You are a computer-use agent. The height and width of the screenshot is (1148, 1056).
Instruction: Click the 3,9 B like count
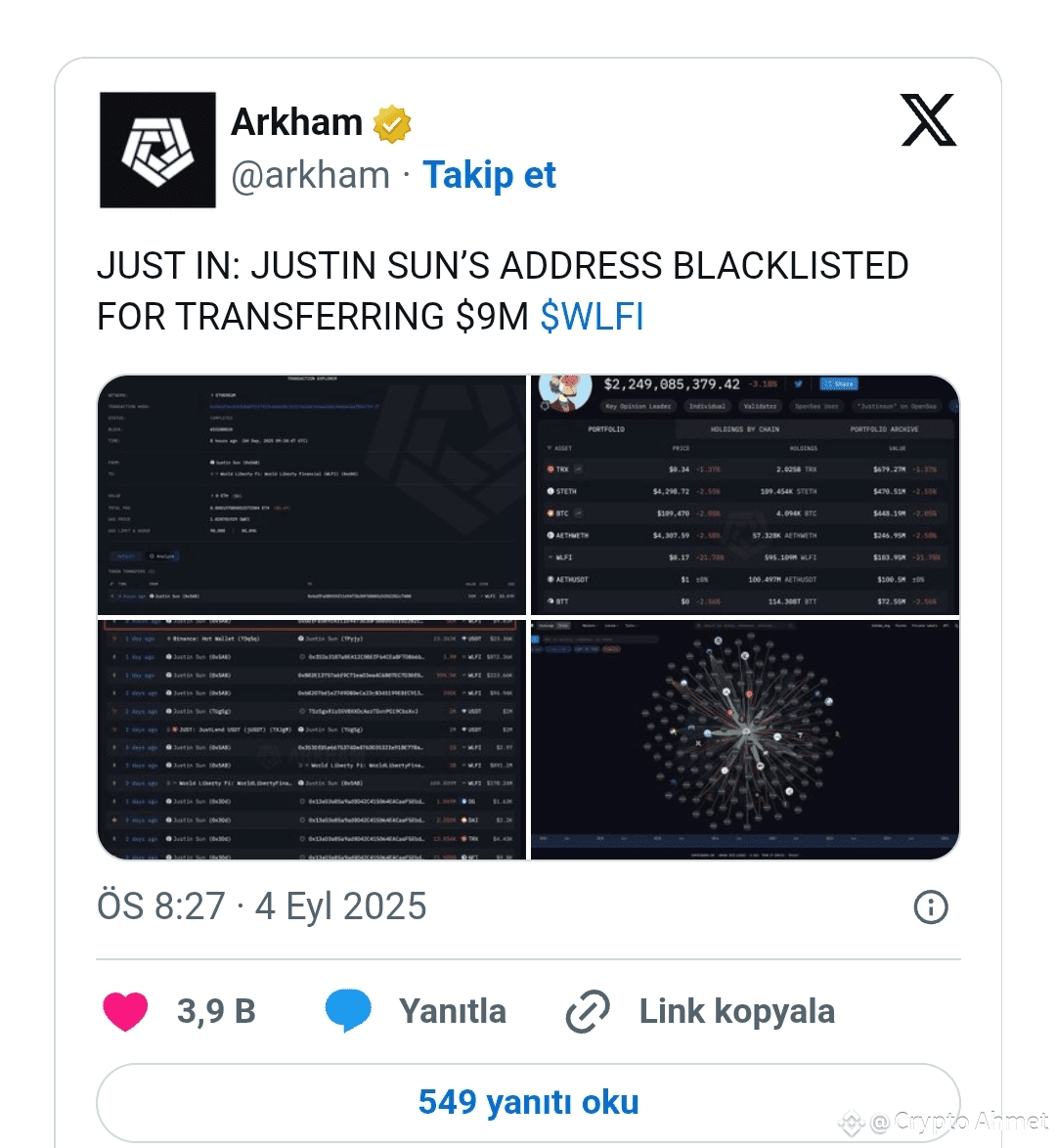[216, 1012]
